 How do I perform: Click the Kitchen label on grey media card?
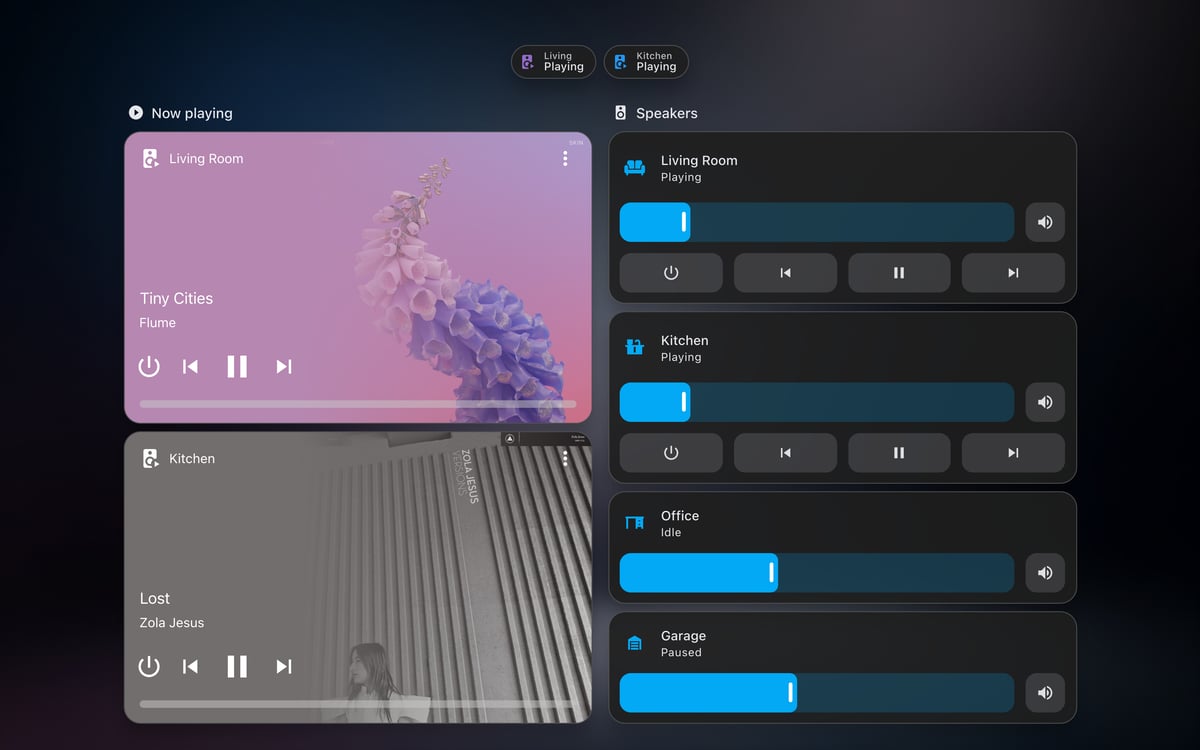[x=192, y=458]
